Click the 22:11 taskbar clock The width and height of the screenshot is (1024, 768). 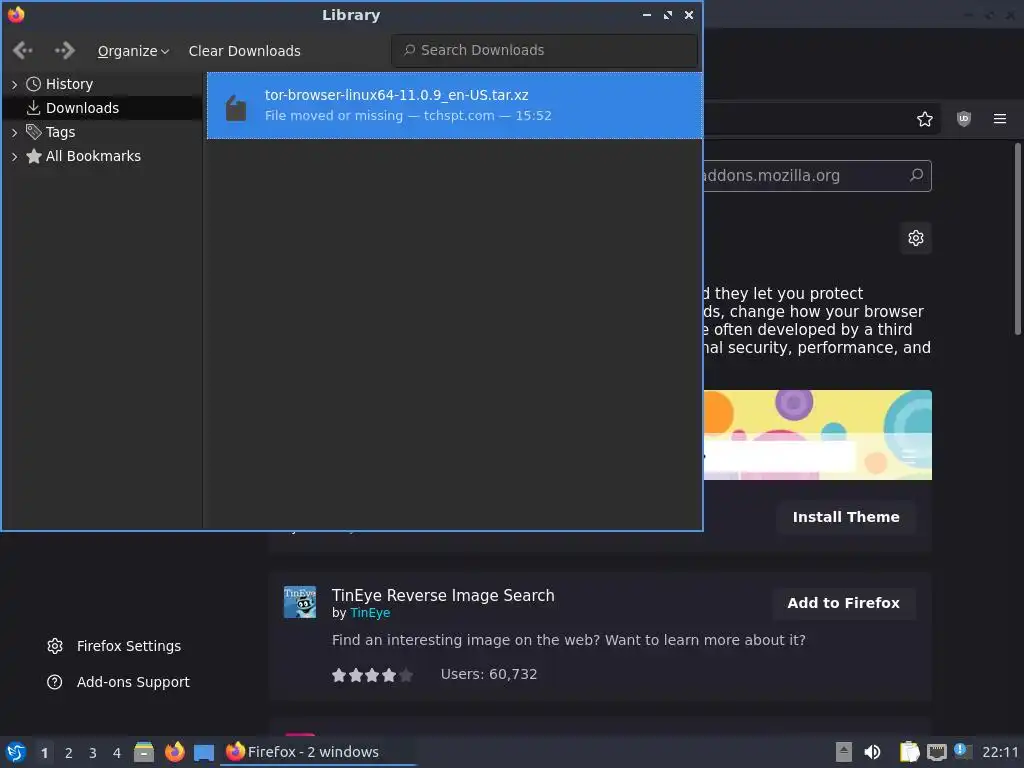(x=1000, y=752)
